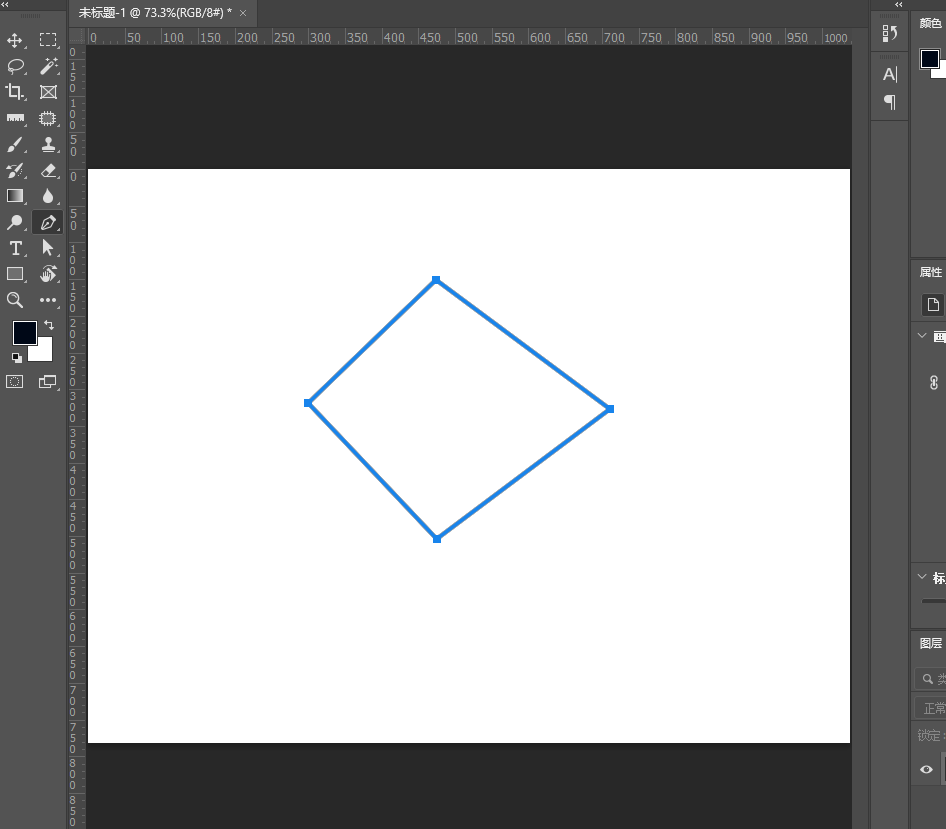Toggle layer visibility eye icon
946x829 pixels.
click(x=926, y=769)
